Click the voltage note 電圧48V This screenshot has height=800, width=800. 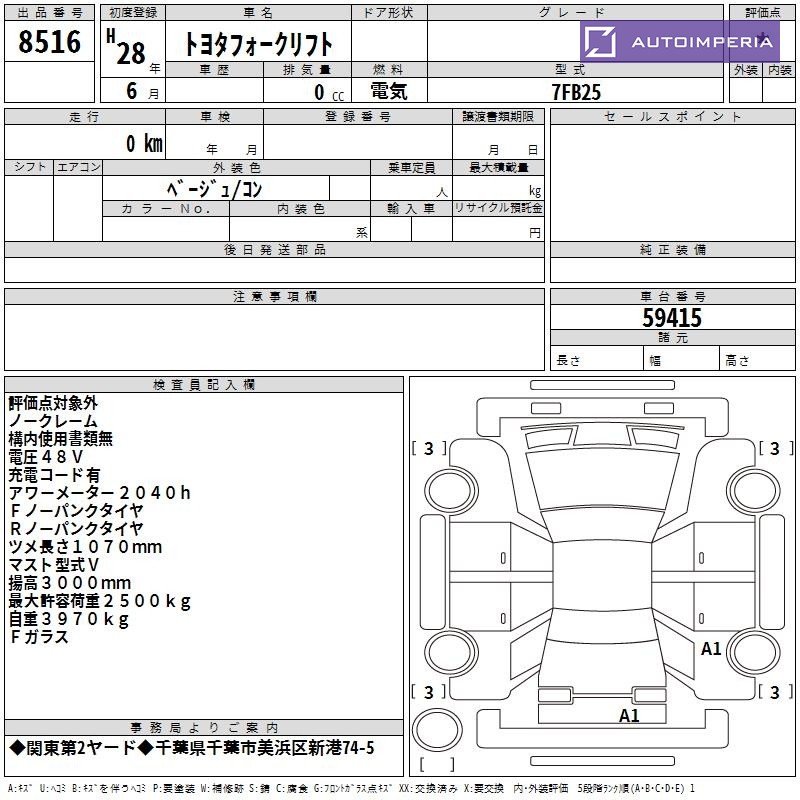(x=45, y=457)
